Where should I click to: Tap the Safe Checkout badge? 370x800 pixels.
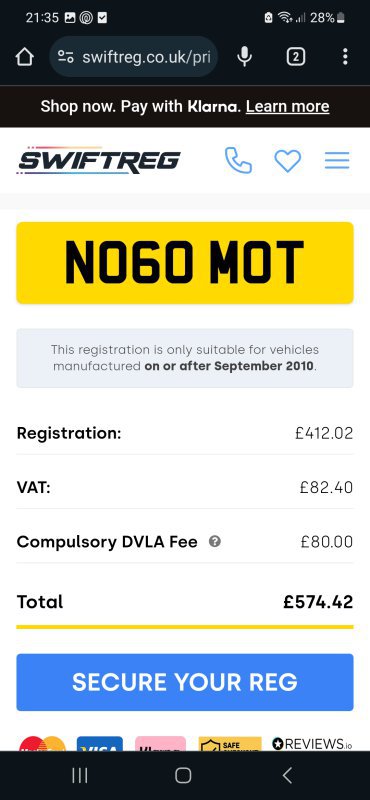click(x=230, y=743)
